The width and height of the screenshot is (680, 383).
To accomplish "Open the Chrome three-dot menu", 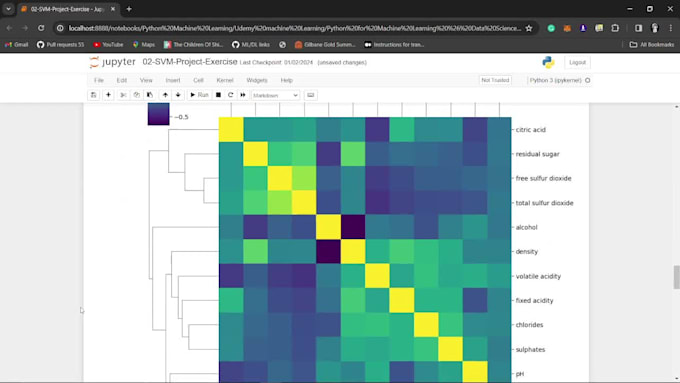I will click(x=670, y=28).
